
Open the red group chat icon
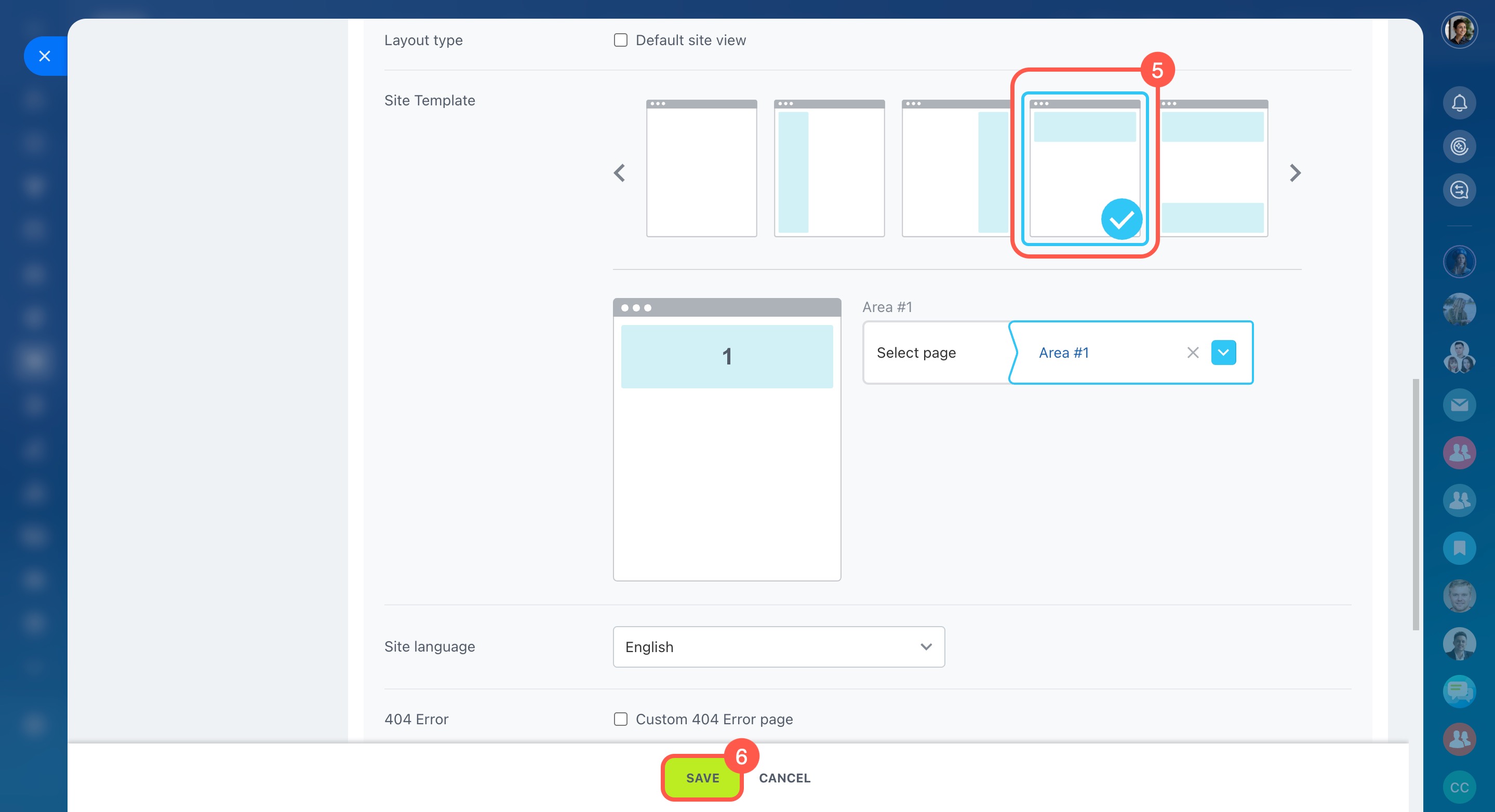[1459, 739]
